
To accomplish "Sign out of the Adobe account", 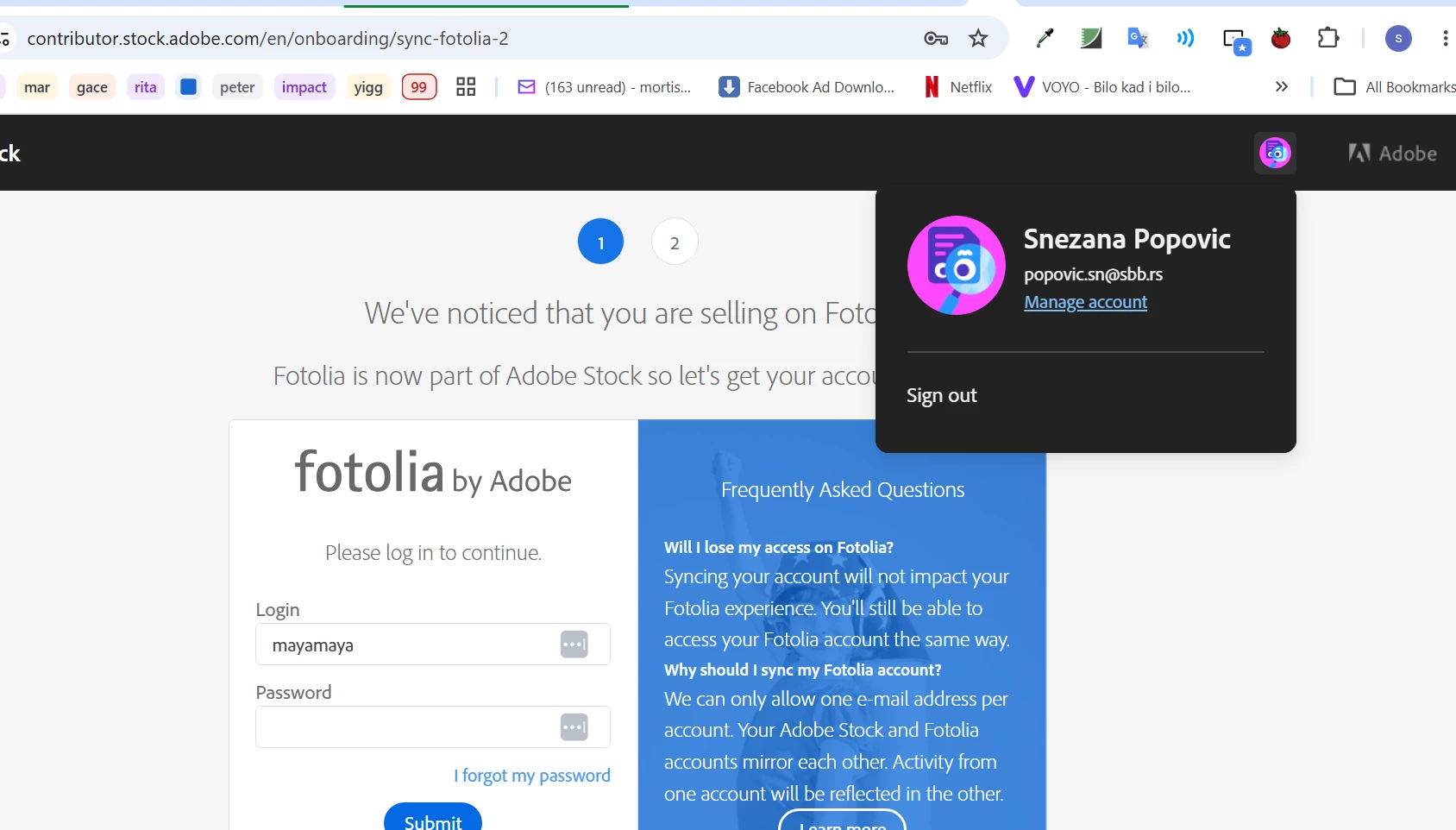I will coord(941,395).
